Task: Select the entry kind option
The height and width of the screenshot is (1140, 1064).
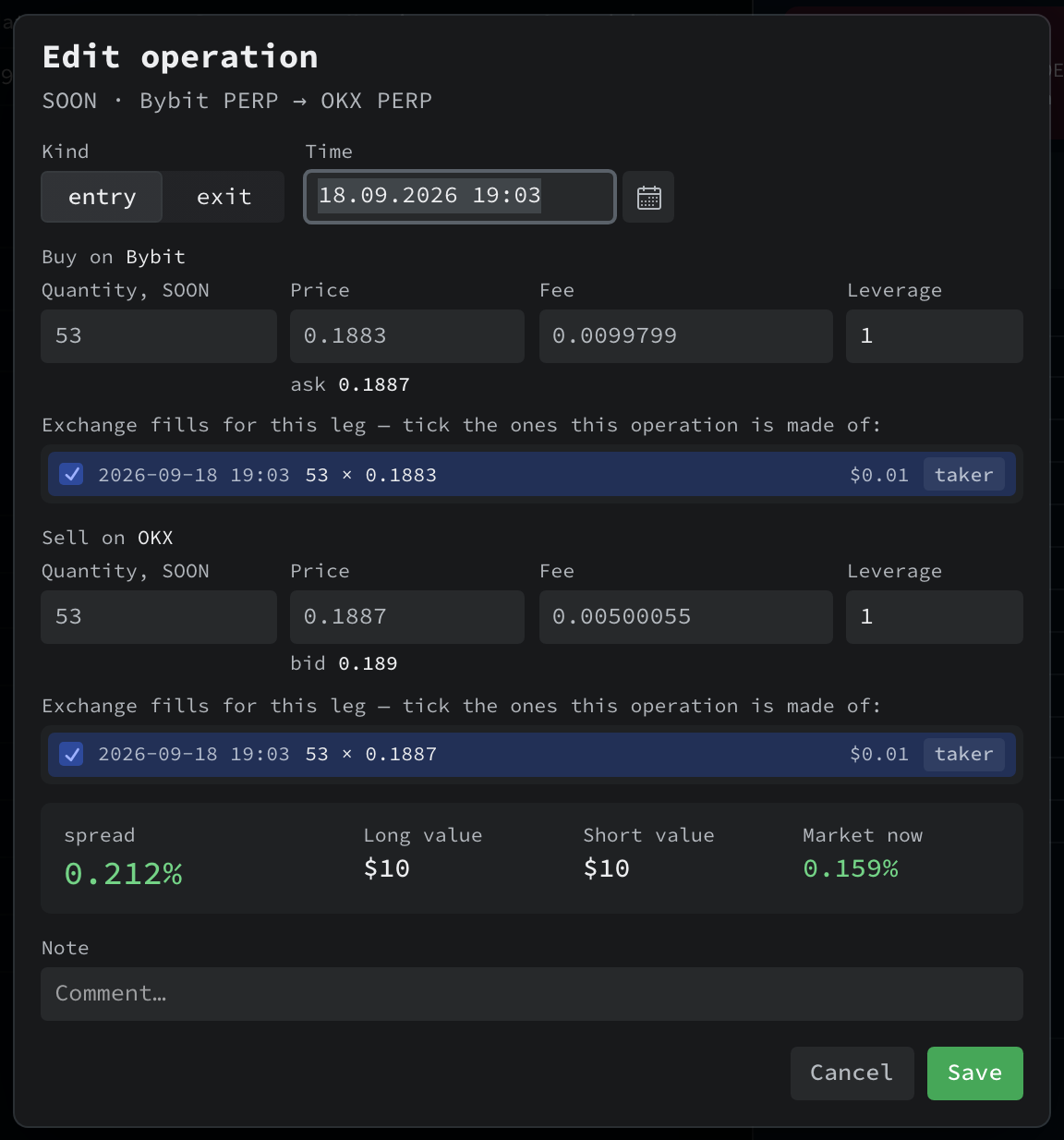Action: pyautogui.click(x=102, y=197)
